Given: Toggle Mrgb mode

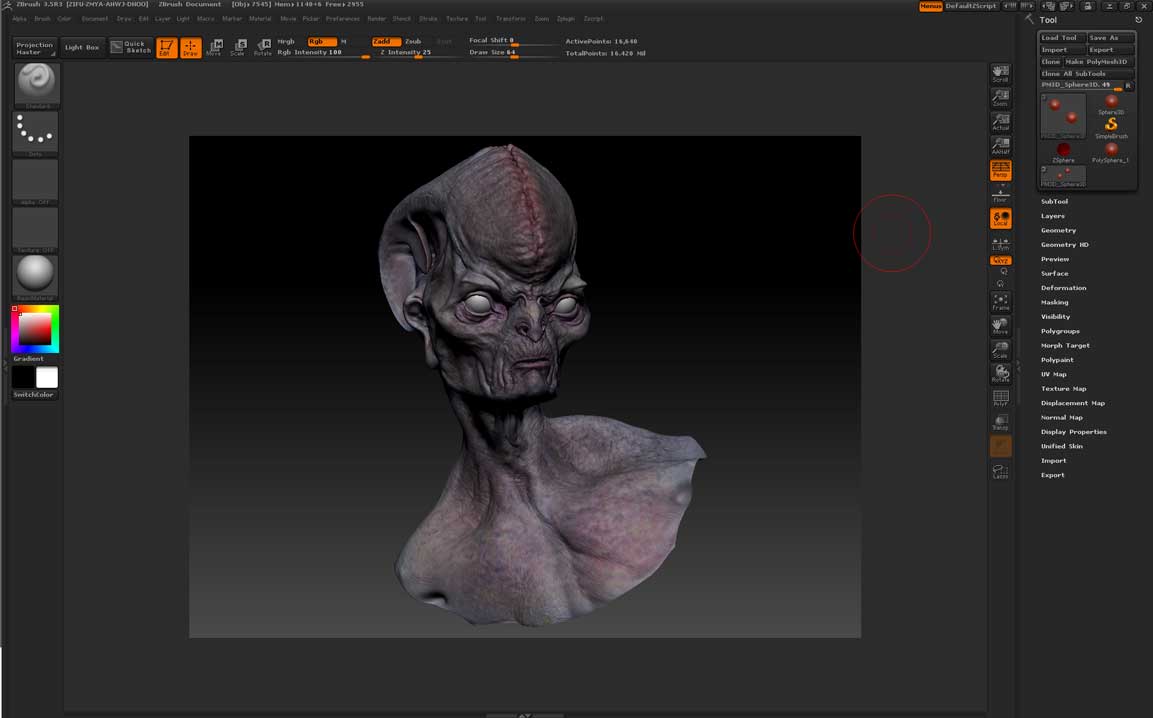Looking at the screenshot, I should point(286,41).
